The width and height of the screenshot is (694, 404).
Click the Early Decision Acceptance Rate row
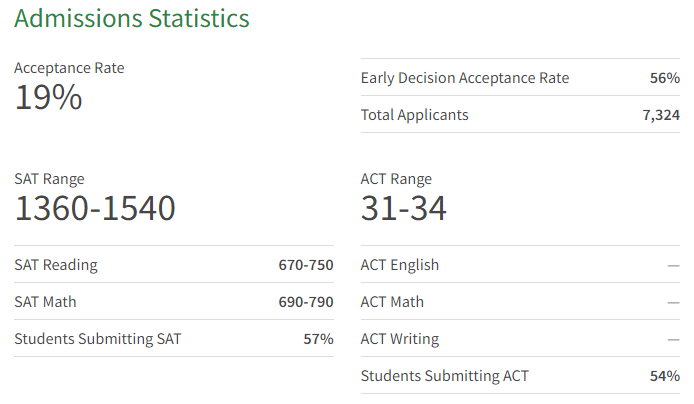(x=520, y=78)
